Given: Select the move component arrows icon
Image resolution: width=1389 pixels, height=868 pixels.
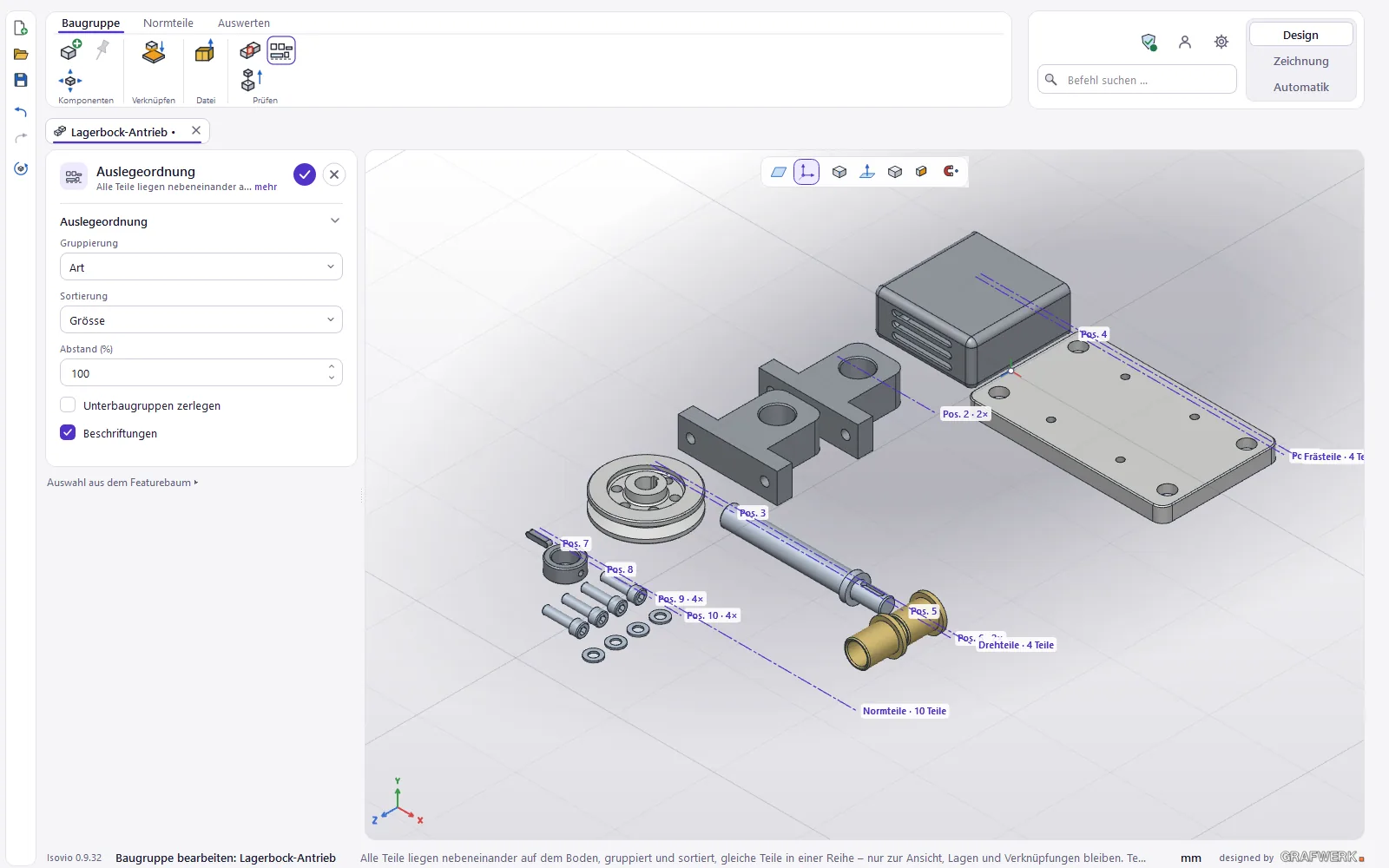Looking at the screenshot, I should pyautogui.click(x=70, y=81).
